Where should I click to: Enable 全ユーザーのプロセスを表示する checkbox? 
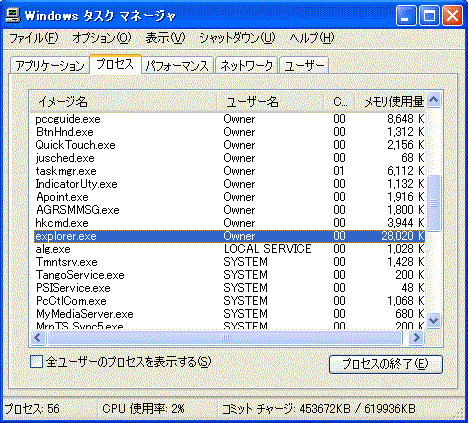[x=37, y=362]
